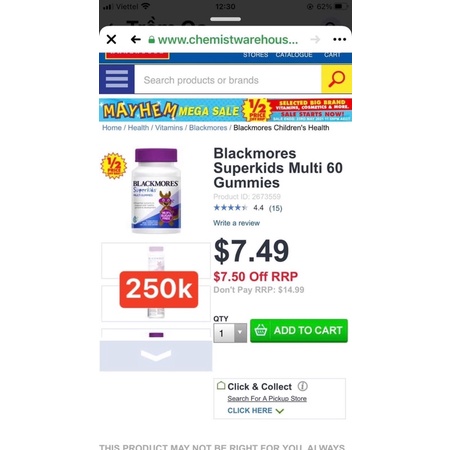This screenshot has height=450, width=450.
Task: Click the star rating icons
Action: click(230, 208)
